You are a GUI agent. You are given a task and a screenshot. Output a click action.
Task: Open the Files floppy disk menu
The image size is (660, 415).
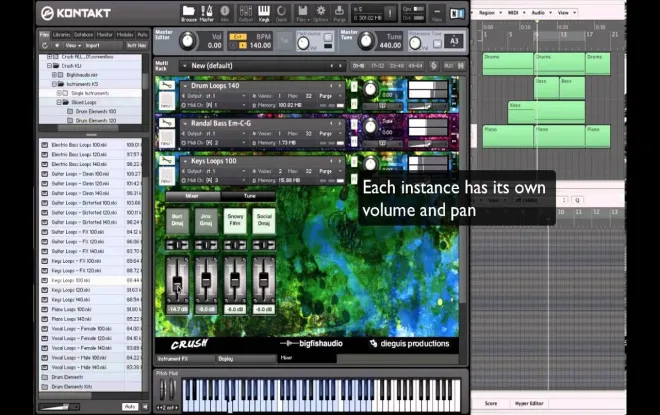302,13
